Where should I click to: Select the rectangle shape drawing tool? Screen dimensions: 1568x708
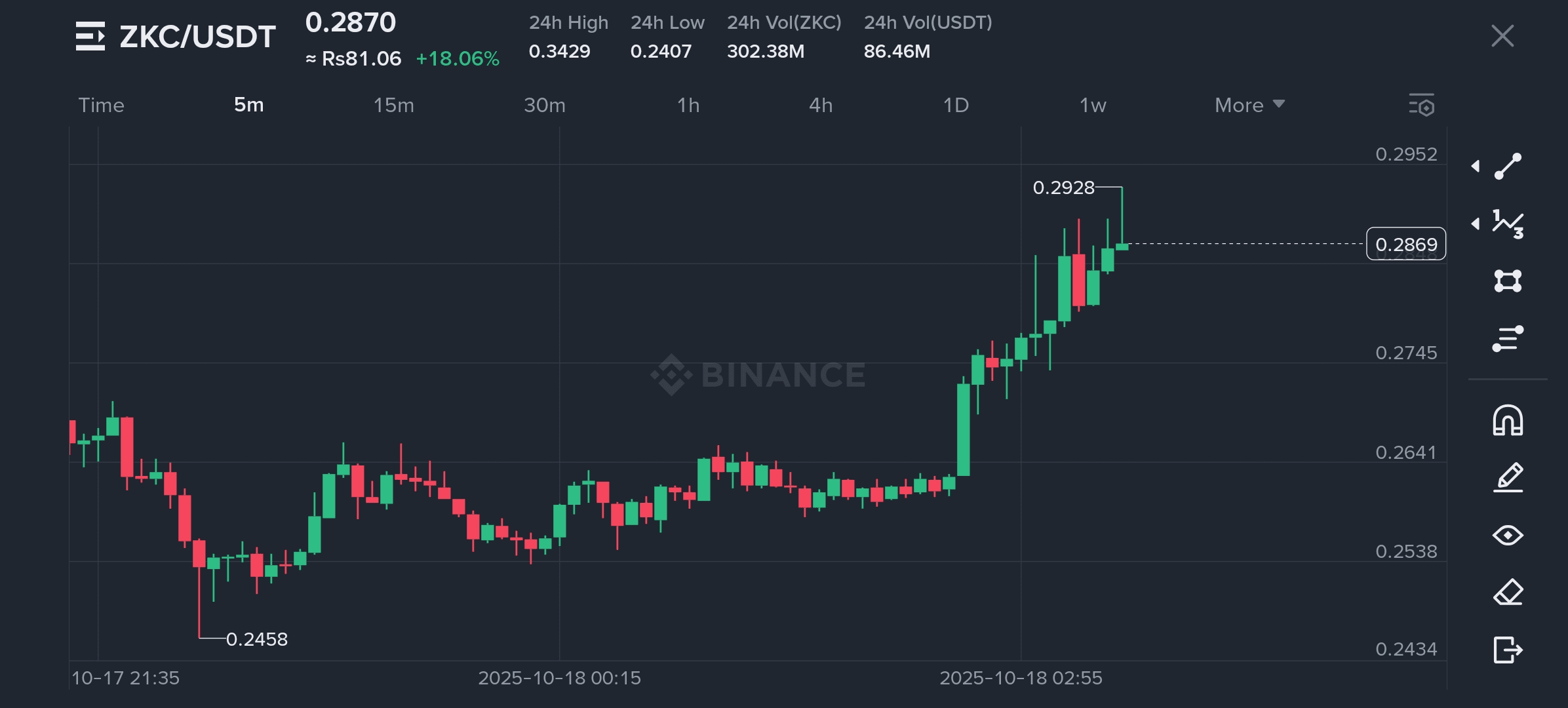(1508, 281)
